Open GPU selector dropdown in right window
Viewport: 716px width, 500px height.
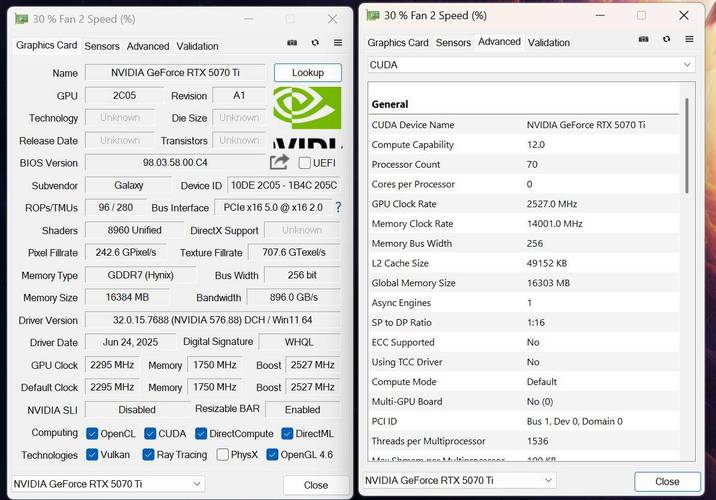pyautogui.click(x=459, y=480)
